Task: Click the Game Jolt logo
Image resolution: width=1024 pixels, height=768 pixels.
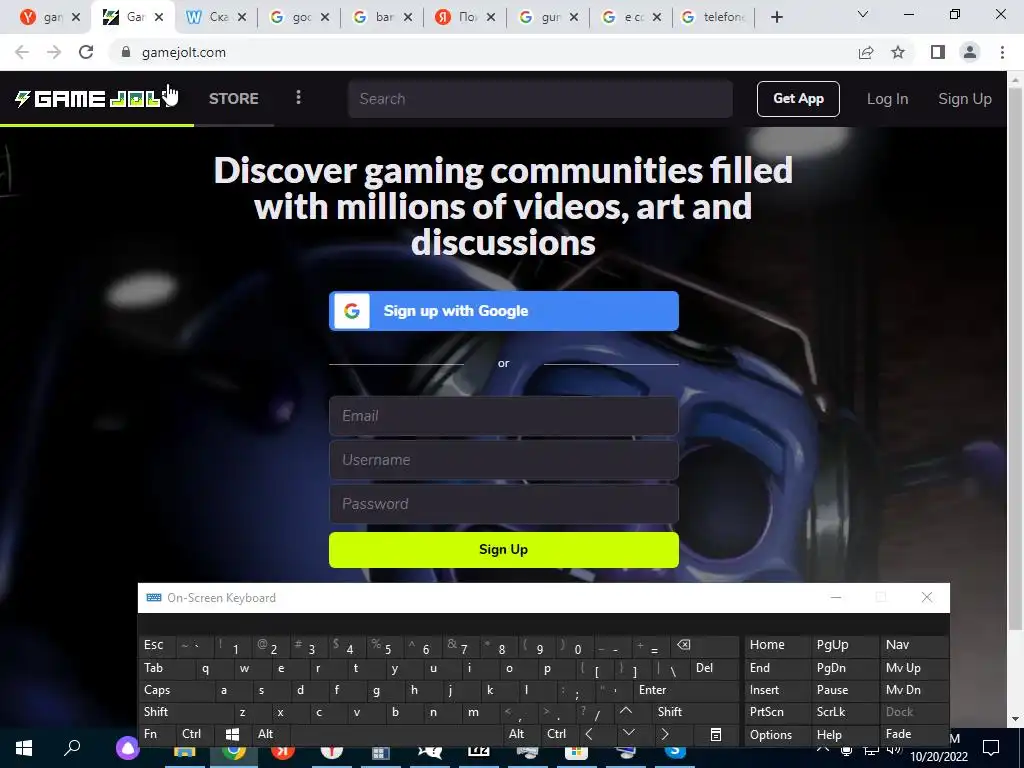Action: (89, 99)
